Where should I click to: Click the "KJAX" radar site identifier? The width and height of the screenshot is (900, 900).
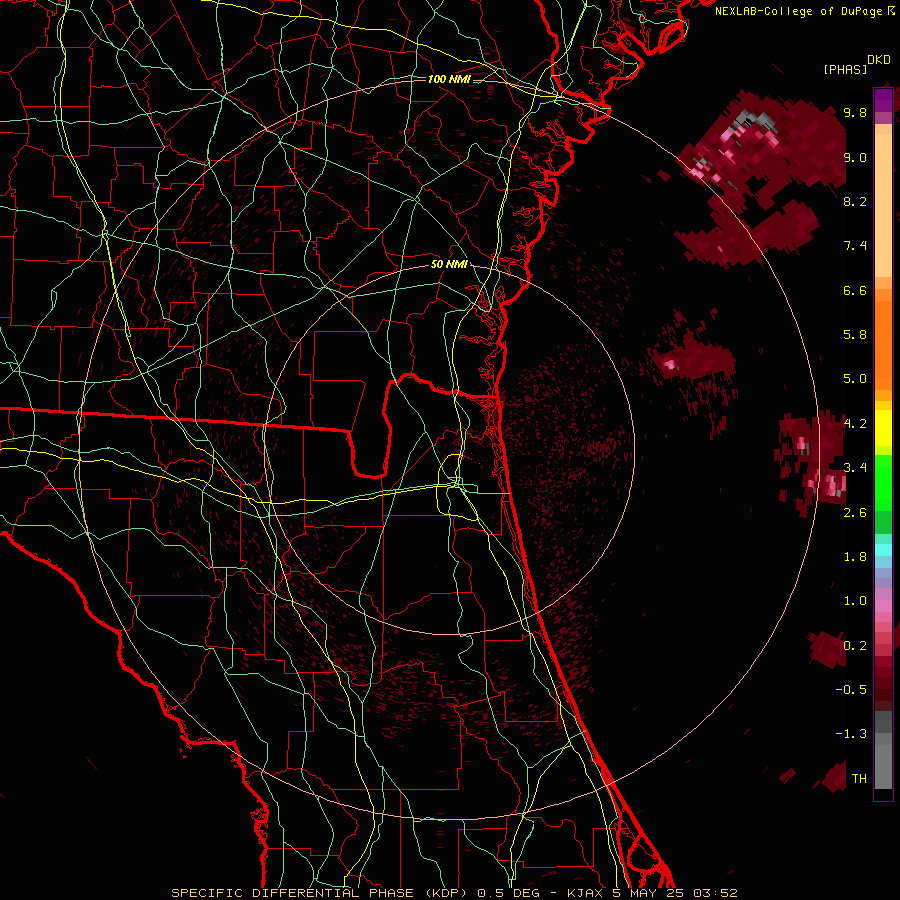[585, 893]
